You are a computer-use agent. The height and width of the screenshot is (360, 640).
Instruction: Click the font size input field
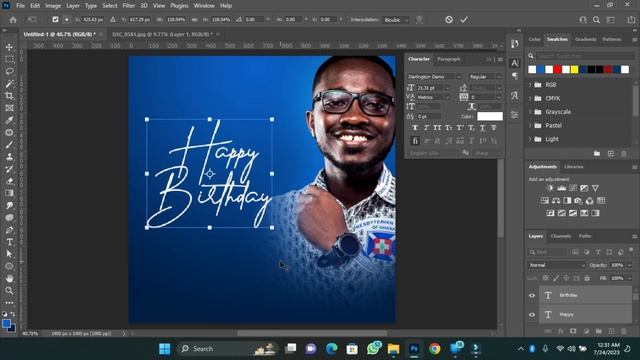click(x=431, y=88)
